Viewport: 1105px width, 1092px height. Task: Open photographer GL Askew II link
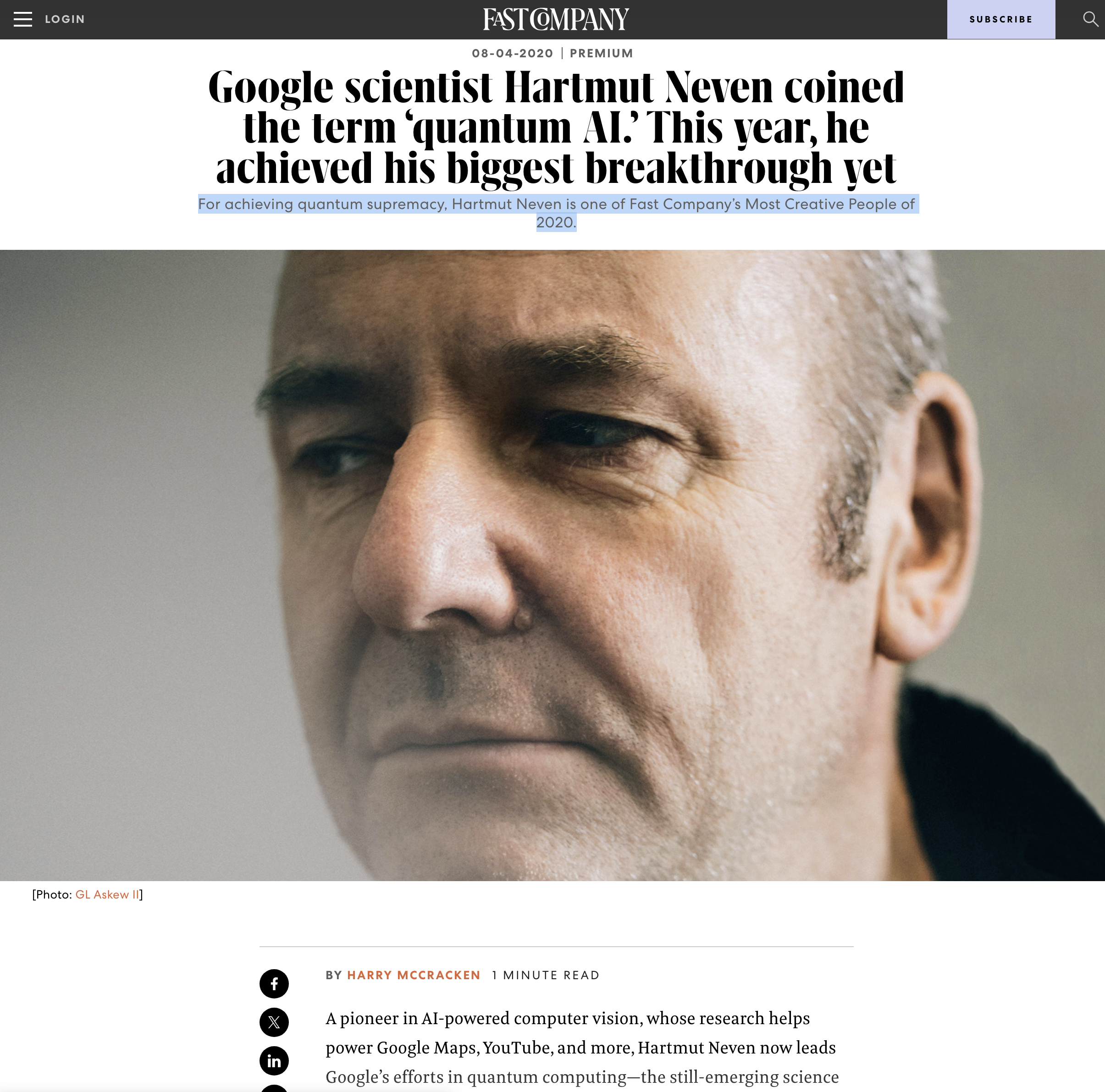tap(108, 895)
